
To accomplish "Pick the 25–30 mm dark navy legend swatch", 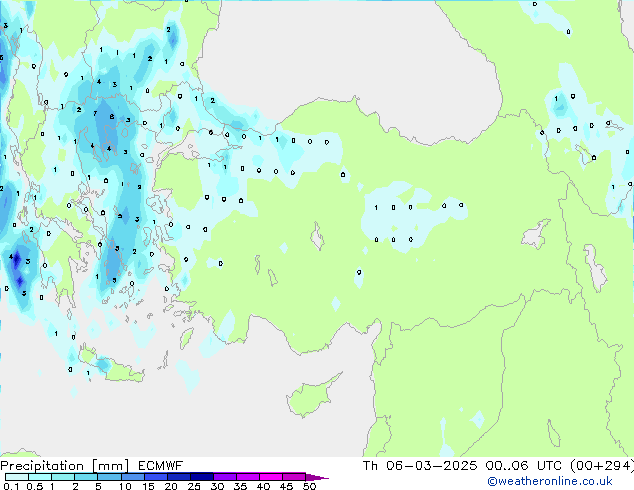I will pyautogui.click(x=201, y=477).
